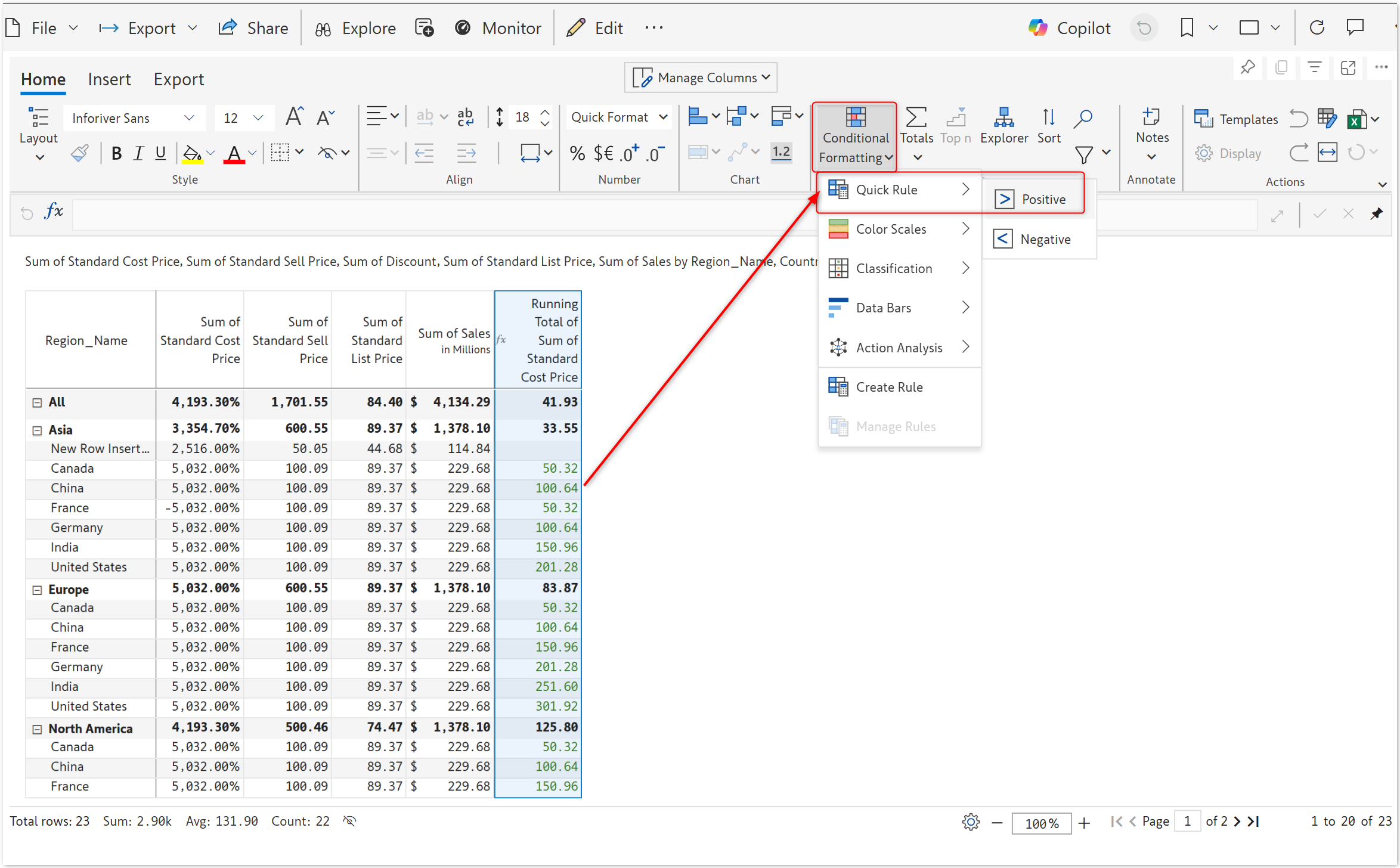Click Create Rule in the menu
The image size is (1400, 868).
(889, 387)
